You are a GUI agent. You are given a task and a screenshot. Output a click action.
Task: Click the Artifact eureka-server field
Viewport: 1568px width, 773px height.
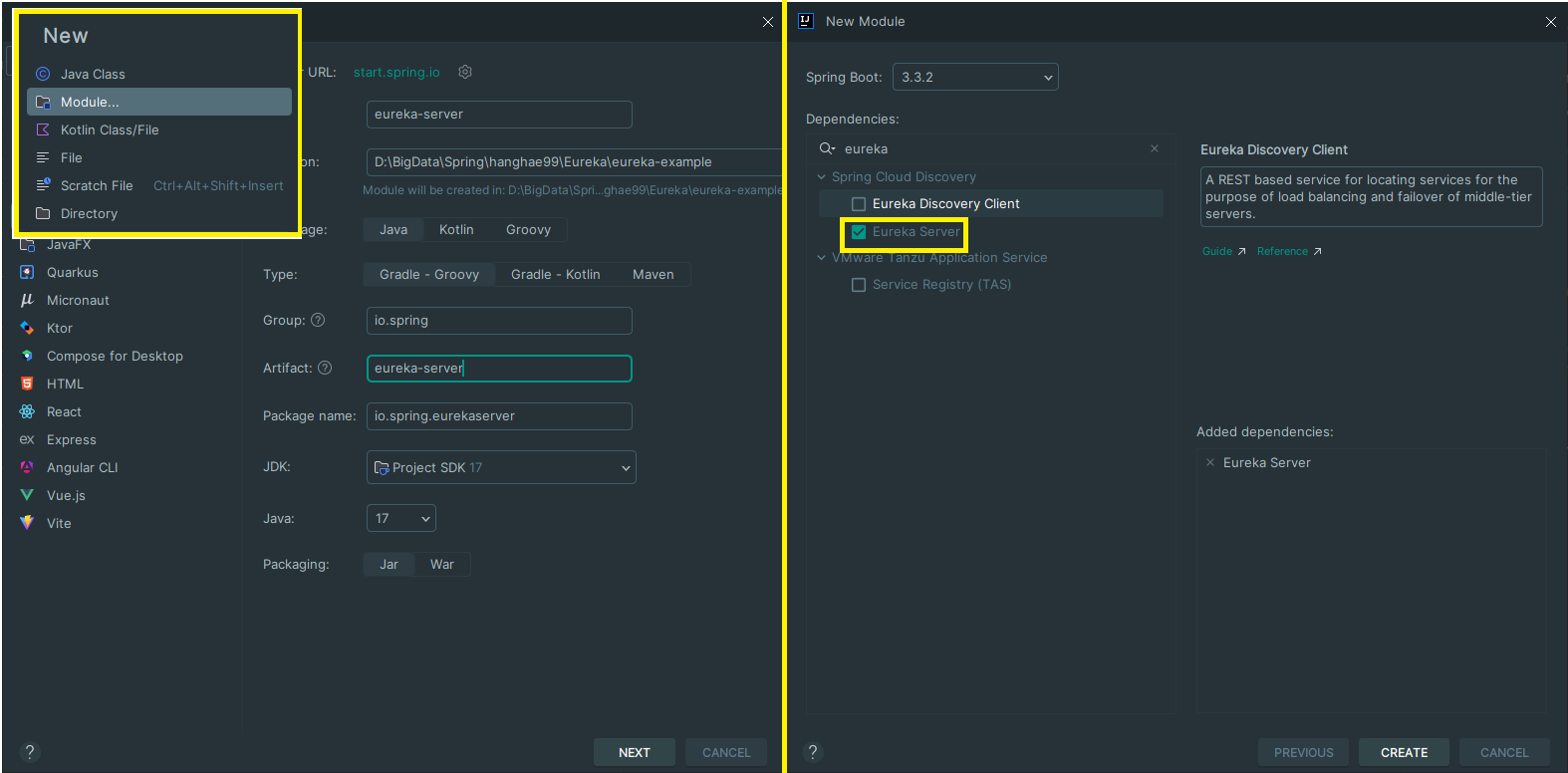[x=499, y=369]
